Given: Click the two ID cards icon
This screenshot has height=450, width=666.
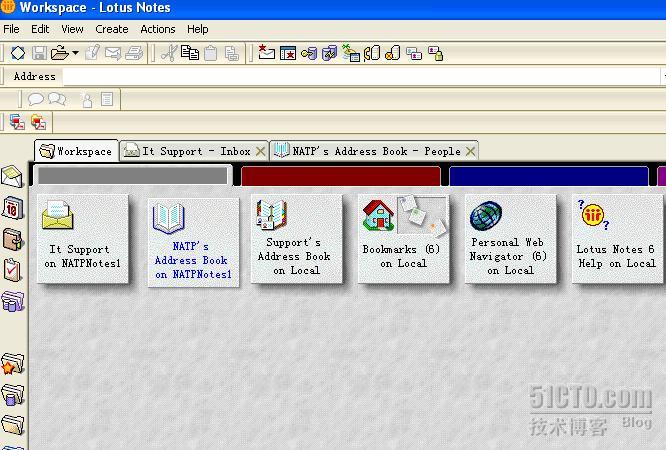Looking at the screenshot, I should (414, 54).
